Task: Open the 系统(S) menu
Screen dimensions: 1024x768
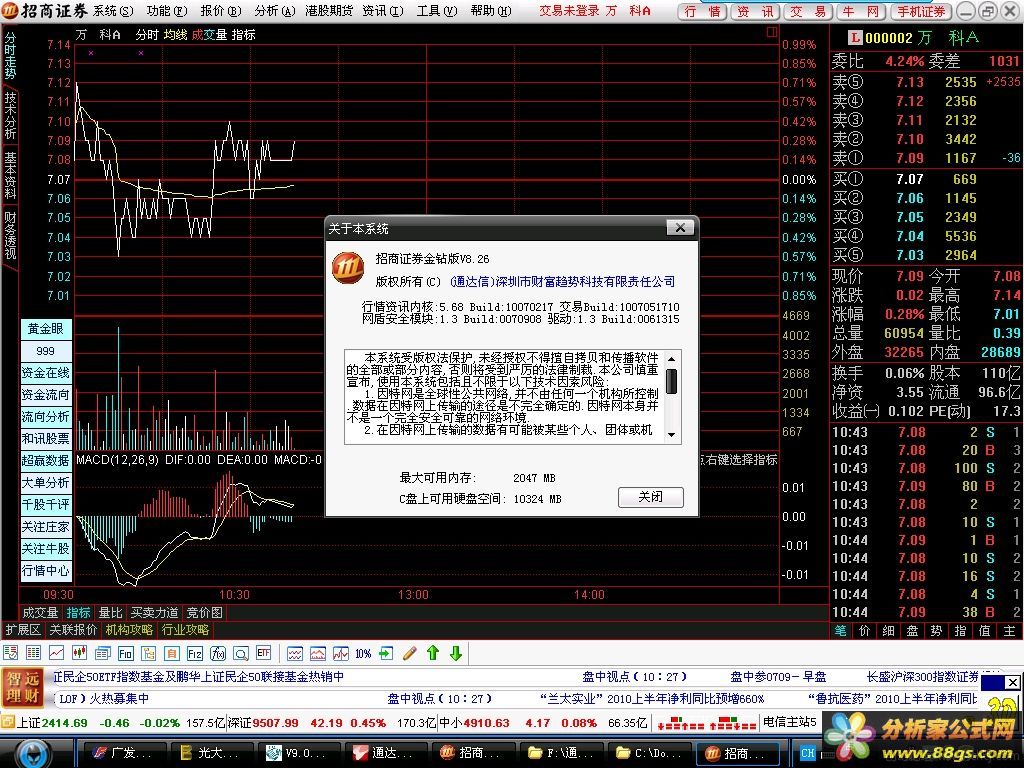Action: tap(112, 10)
